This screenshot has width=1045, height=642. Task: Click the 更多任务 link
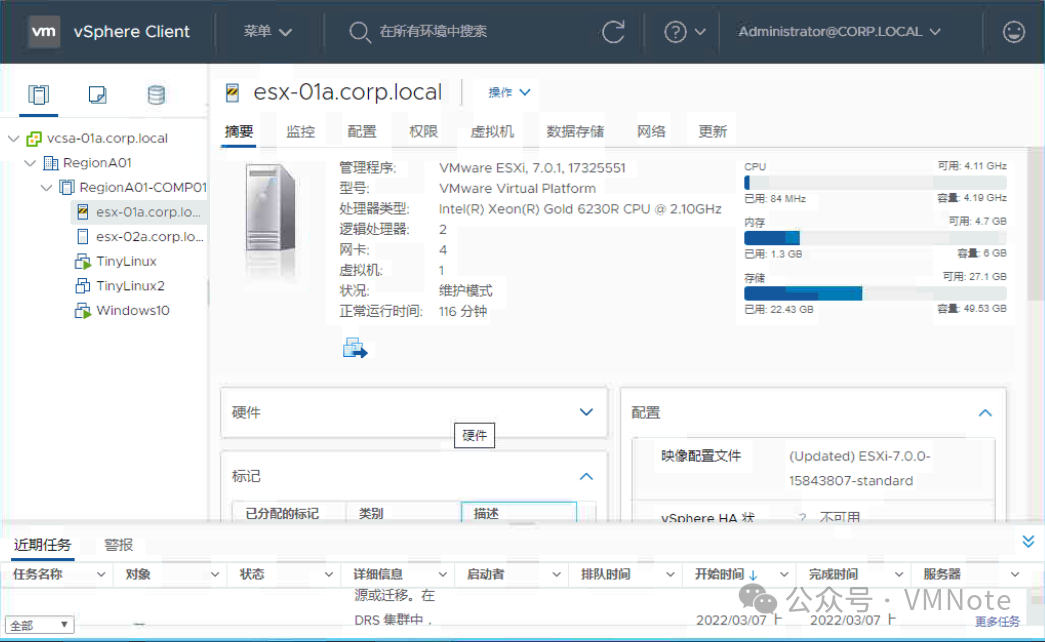[997, 621]
